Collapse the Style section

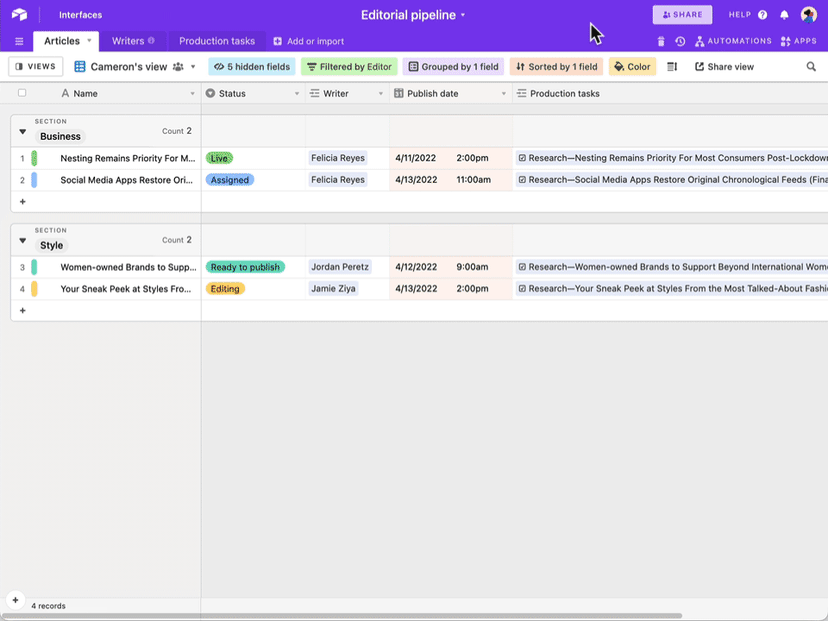click(x=22, y=239)
